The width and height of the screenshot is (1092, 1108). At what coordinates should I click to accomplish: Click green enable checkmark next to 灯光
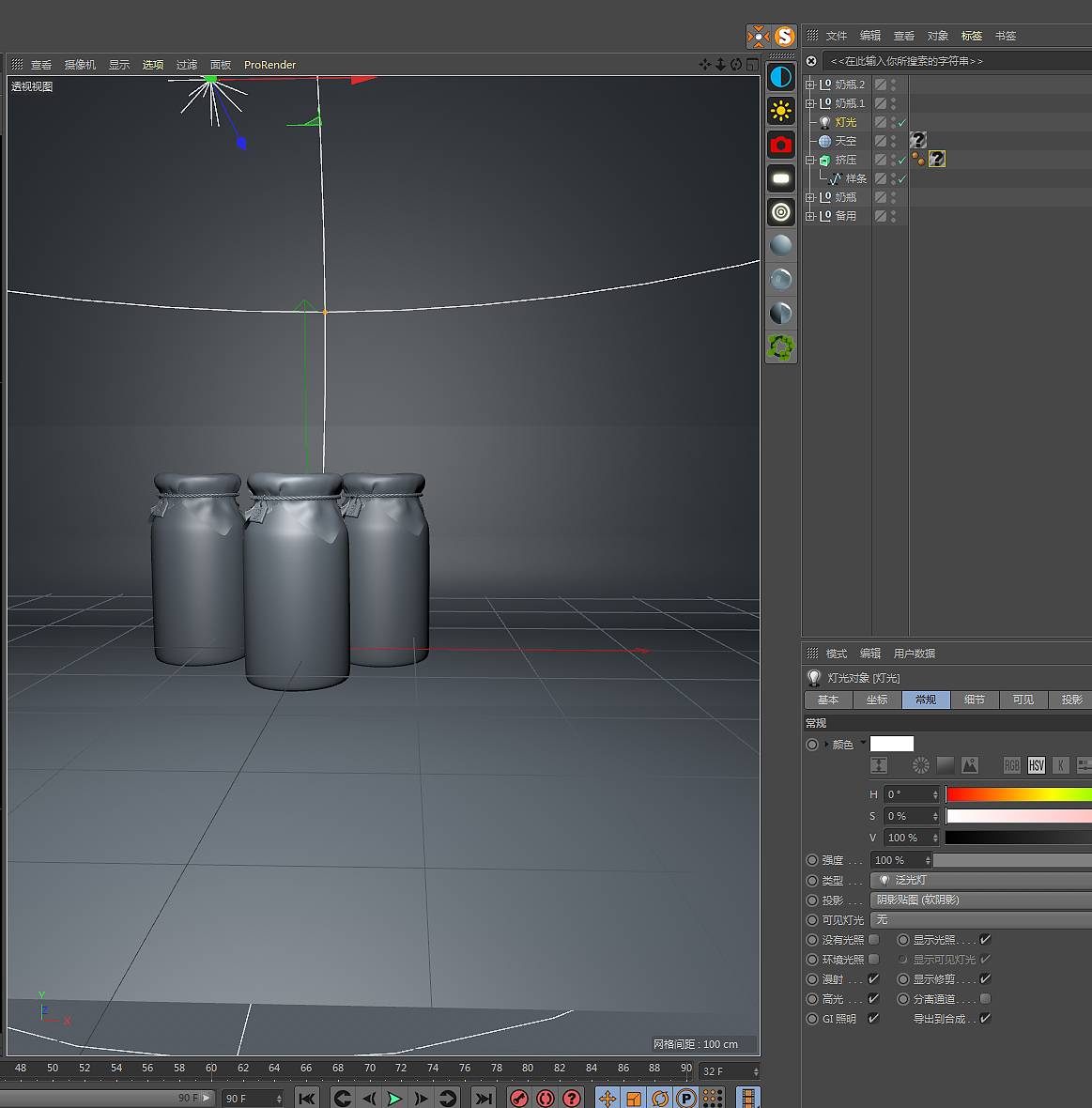coord(901,122)
